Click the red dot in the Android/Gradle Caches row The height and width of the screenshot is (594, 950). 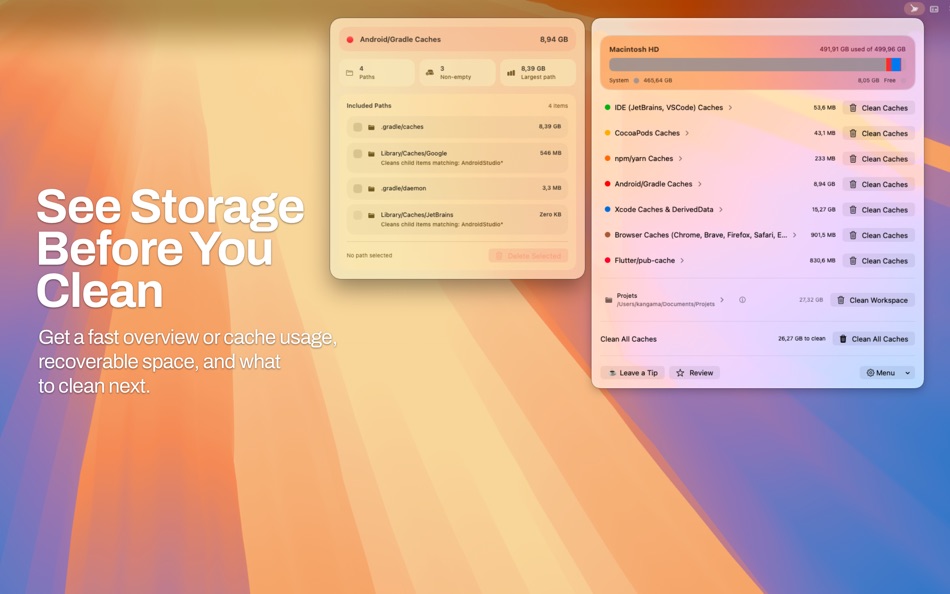(x=607, y=184)
